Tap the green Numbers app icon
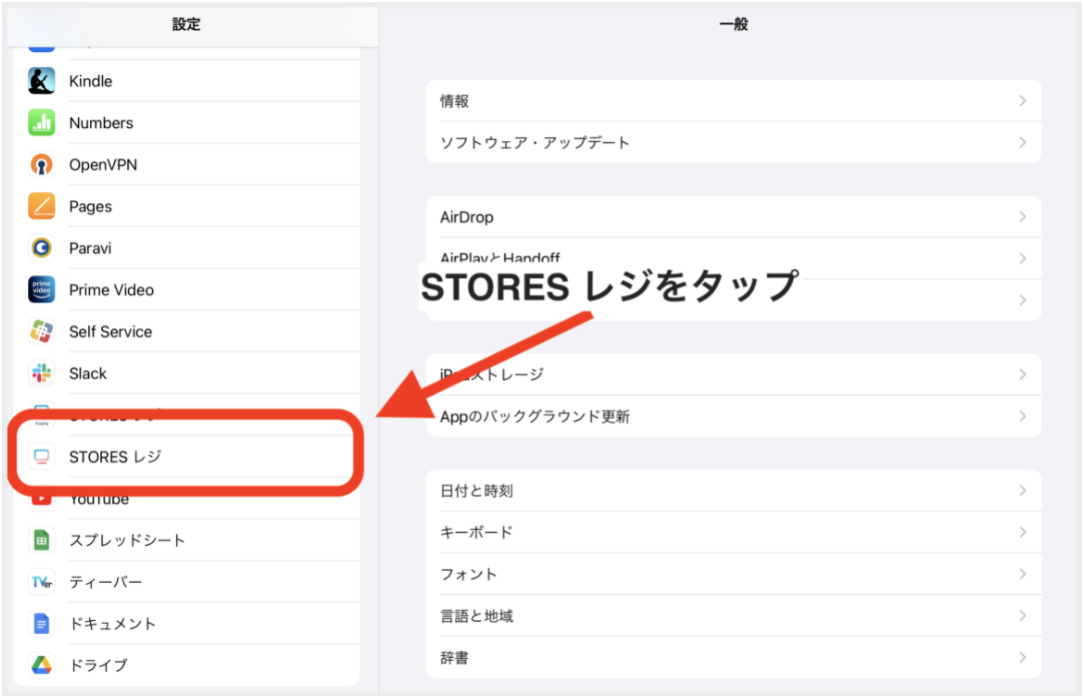Viewport: 1084px width, 700px height. coord(41,123)
